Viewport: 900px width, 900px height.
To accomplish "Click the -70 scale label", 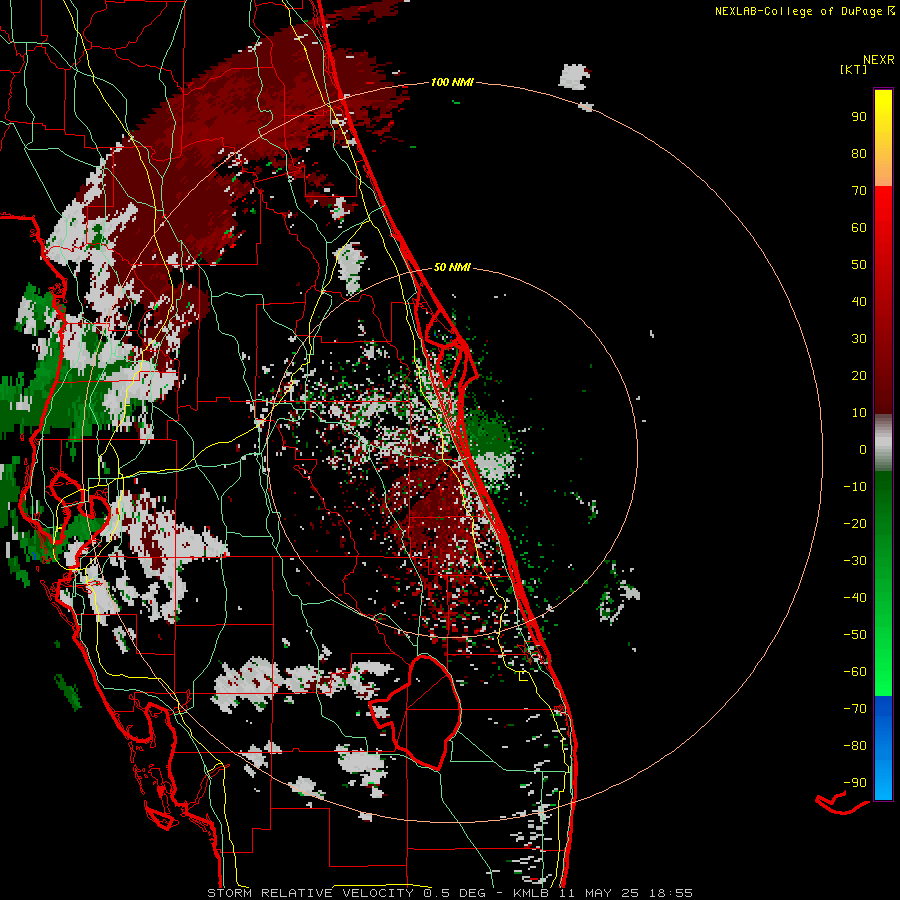I will pos(855,709).
